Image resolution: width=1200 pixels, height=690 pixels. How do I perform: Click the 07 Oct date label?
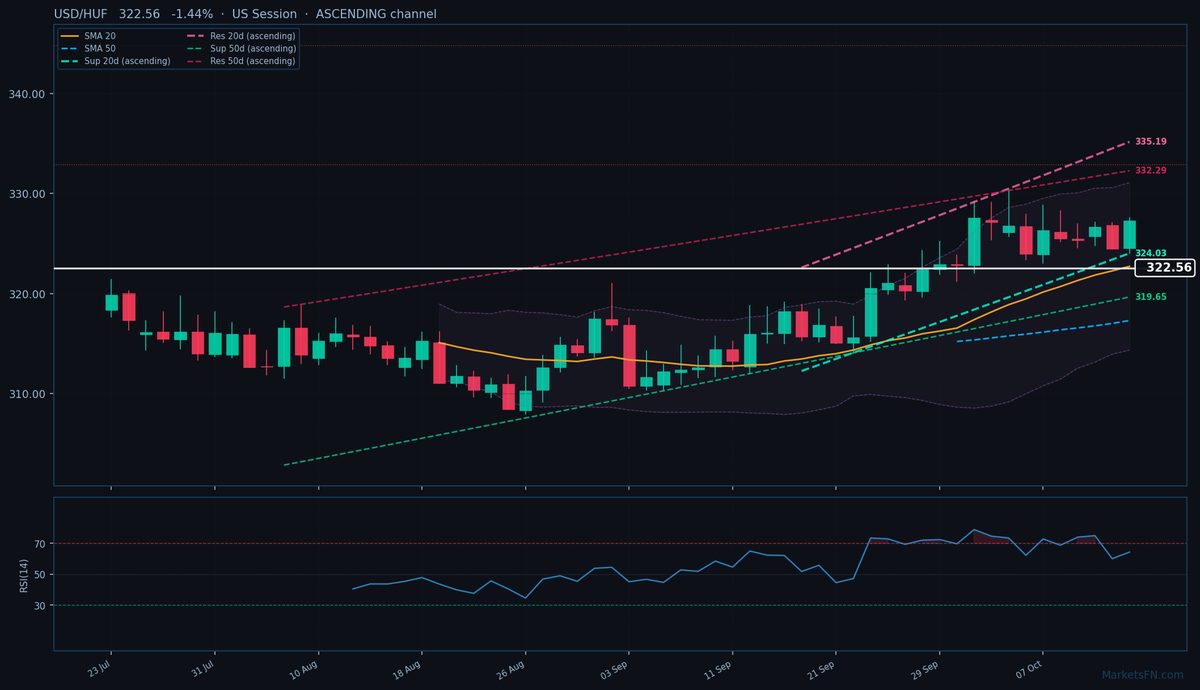(x=1030, y=670)
